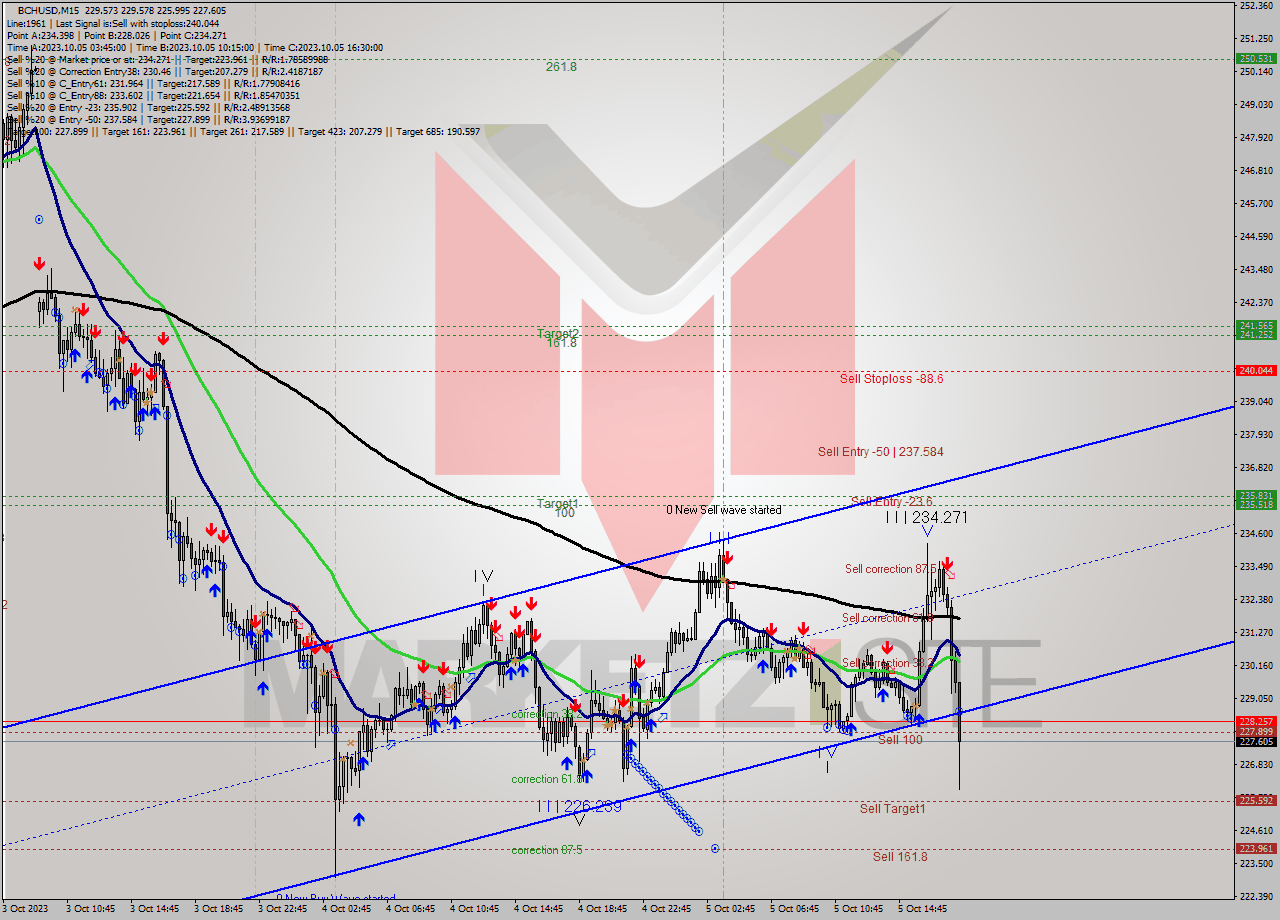Viewport: 1280px width, 920px height.
Task: Click the green 'Target2' label
Action: pyautogui.click(x=558, y=333)
